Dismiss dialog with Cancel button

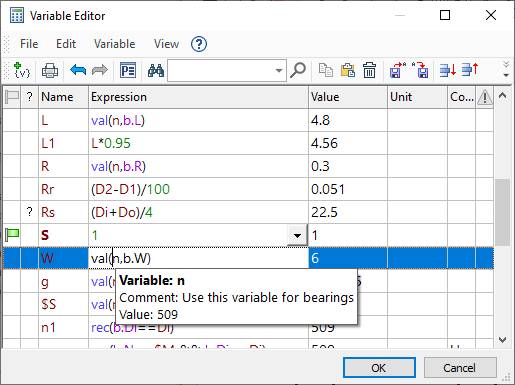coord(460,368)
